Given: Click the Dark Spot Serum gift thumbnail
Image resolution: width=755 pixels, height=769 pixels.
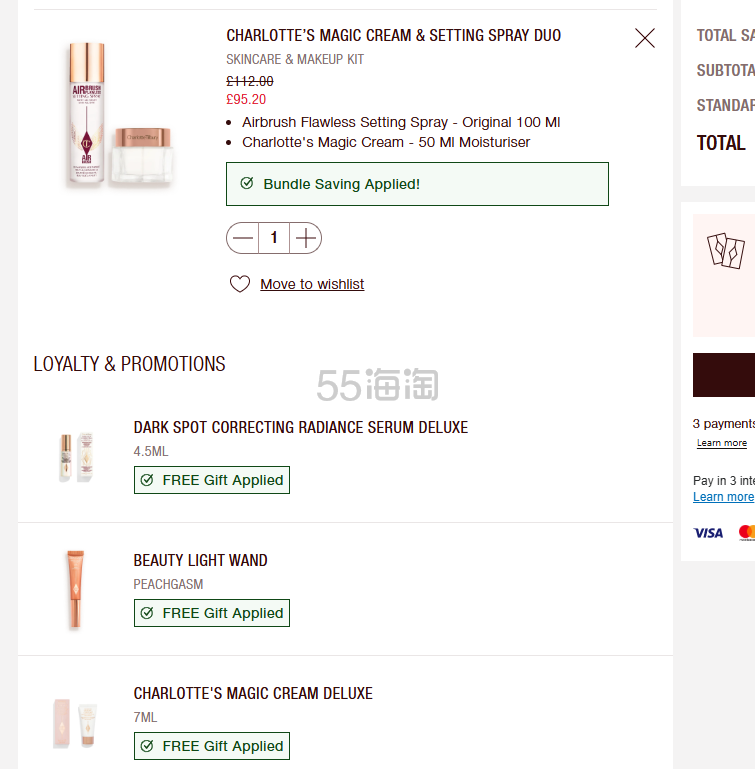Looking at the screenshot, I should point(75,457).
